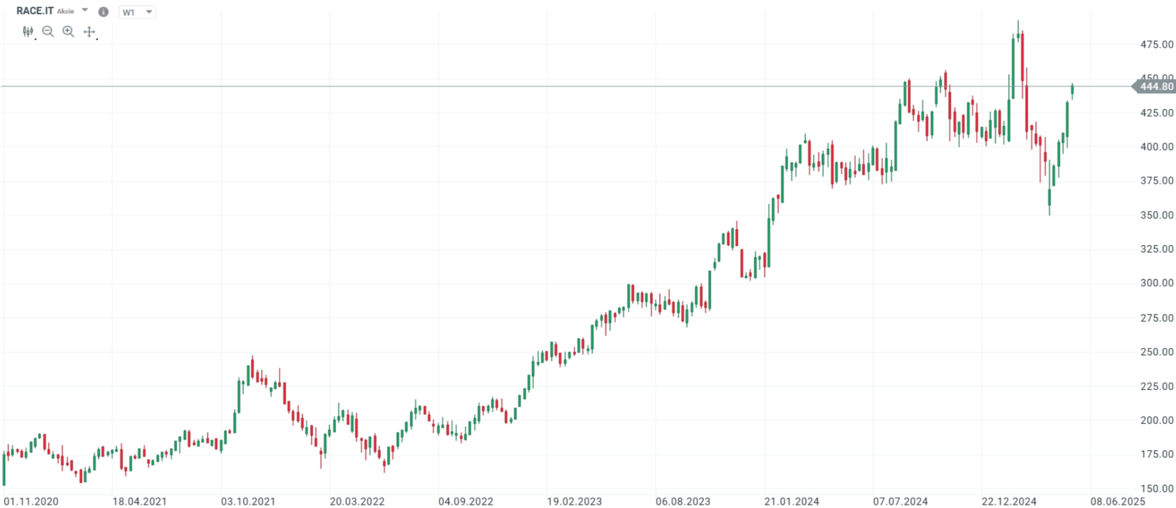Select the crosshair cursor tool
The image size is (1176, 508).
pyautogui.click(x=89, y=32)
